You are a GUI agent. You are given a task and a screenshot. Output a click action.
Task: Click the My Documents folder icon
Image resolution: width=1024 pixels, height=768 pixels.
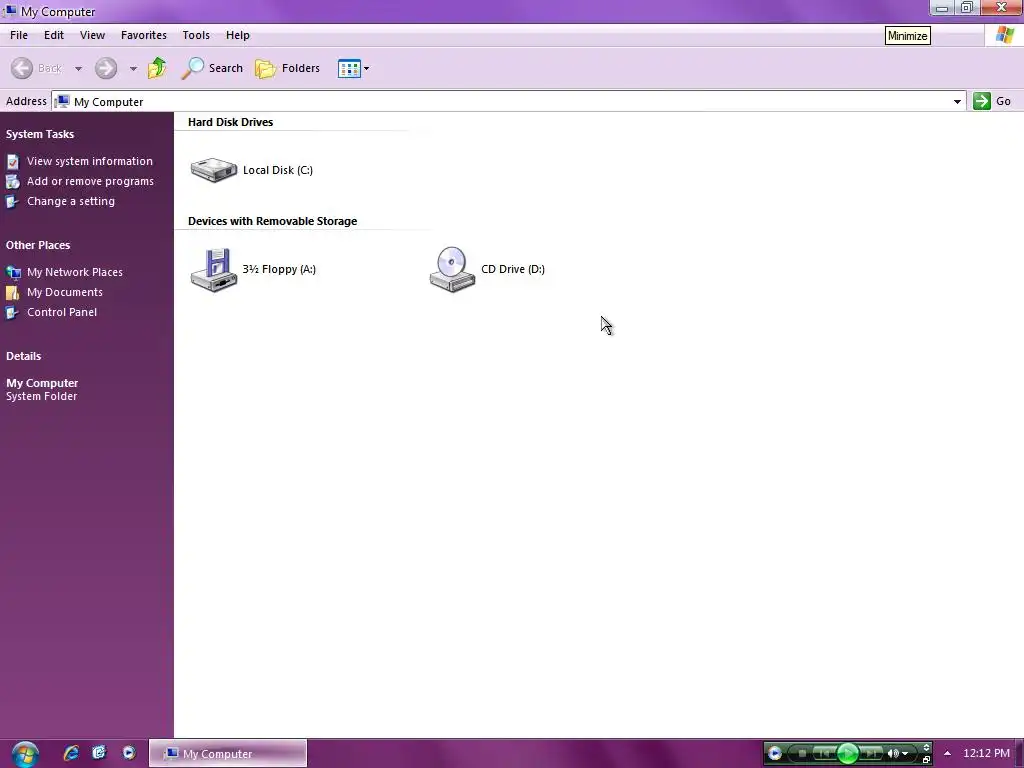[x=12, y=293]
